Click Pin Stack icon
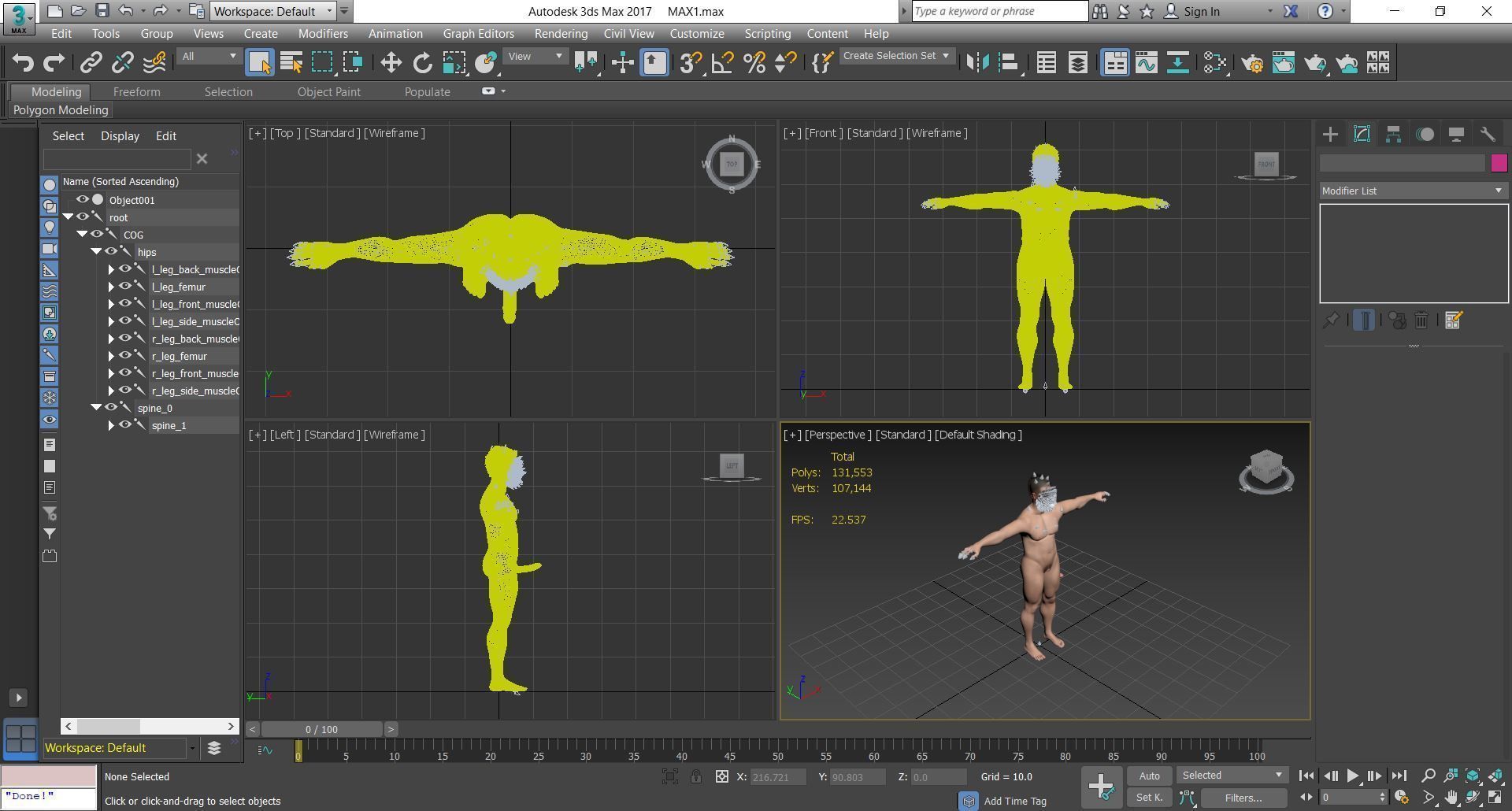 [1331, 320]
